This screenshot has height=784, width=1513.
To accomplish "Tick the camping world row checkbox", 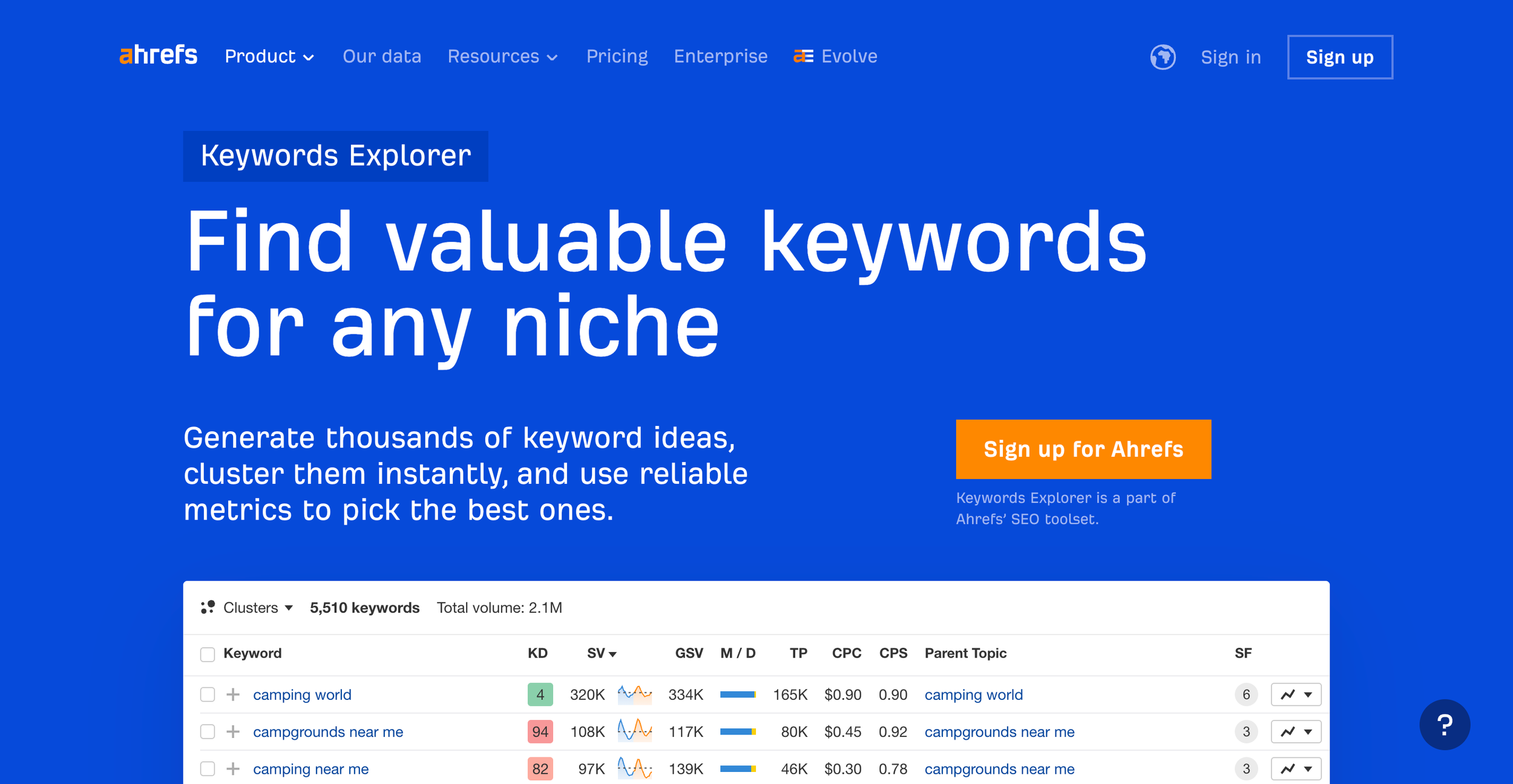I will [208, 694].
